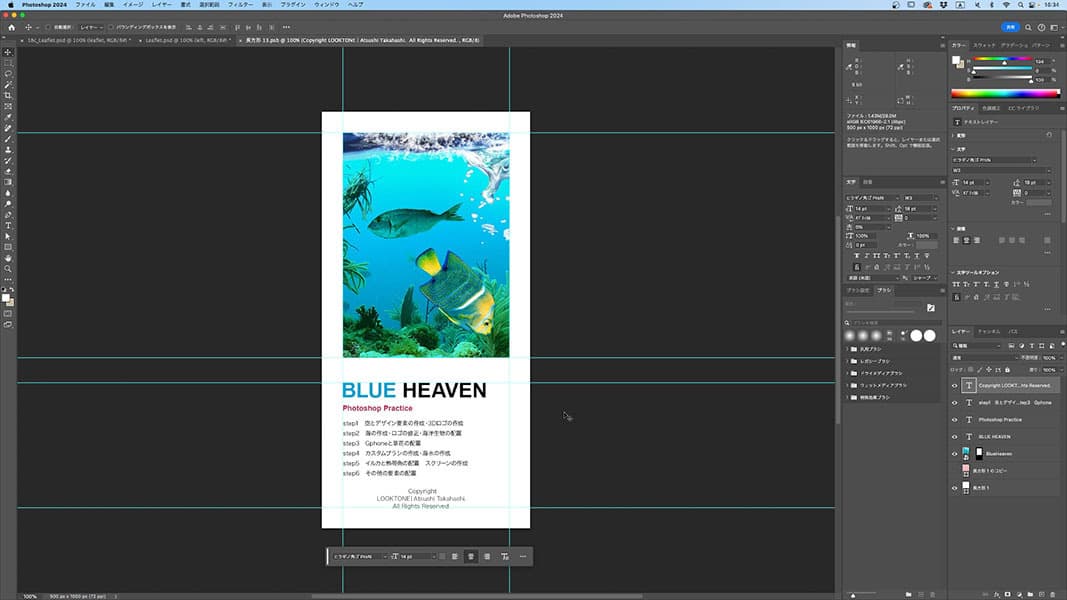This screenshot has height=600, width=1067.
Task: Select the Hand tool
Action: tap(8, 258)
